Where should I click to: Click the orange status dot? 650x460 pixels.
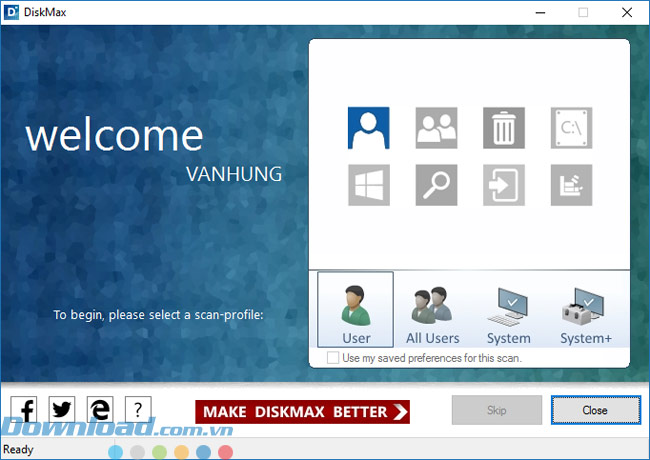click(181, 452)
